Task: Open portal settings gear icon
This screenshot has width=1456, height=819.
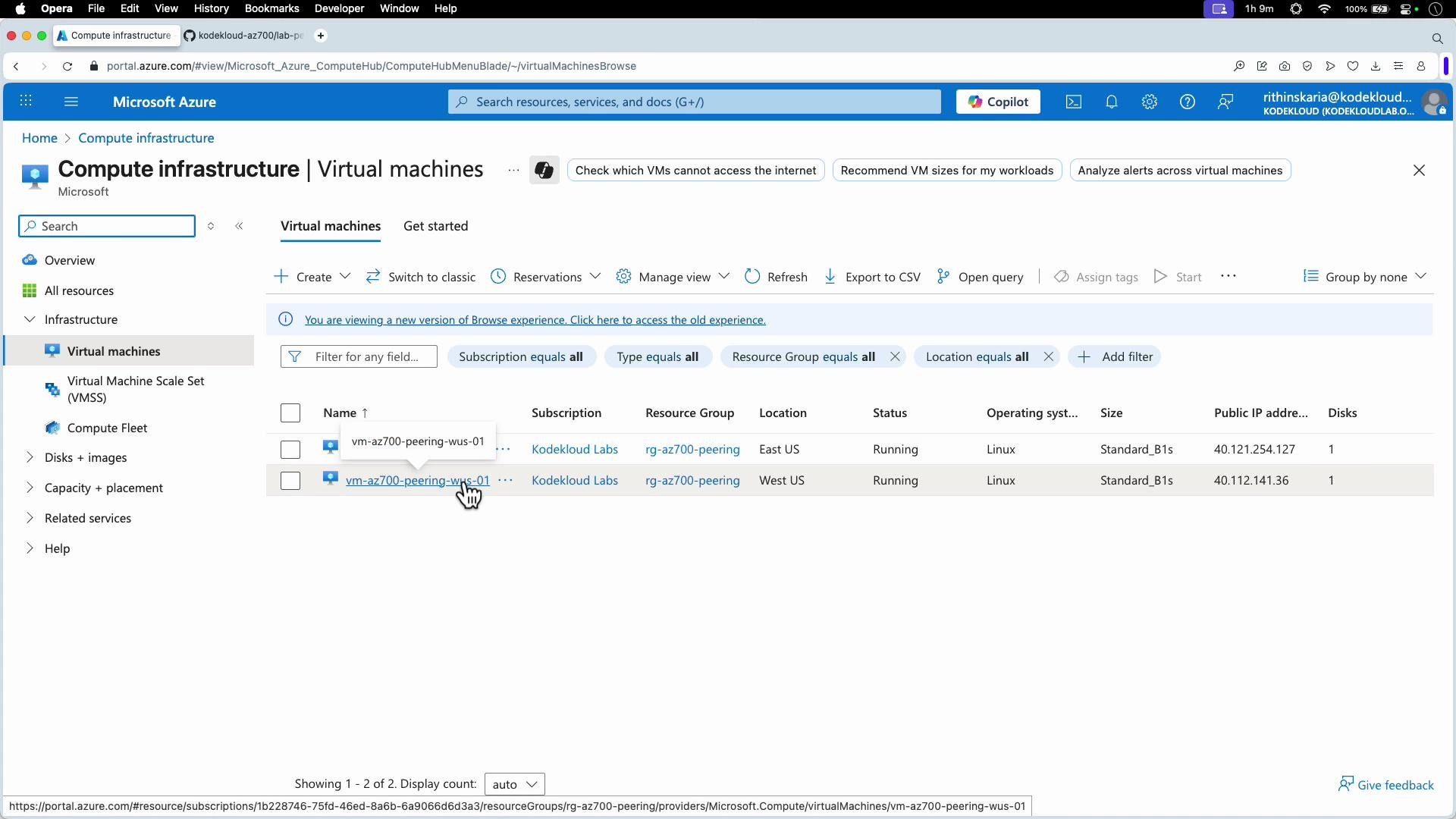Action: click(x=1150, y=102)
